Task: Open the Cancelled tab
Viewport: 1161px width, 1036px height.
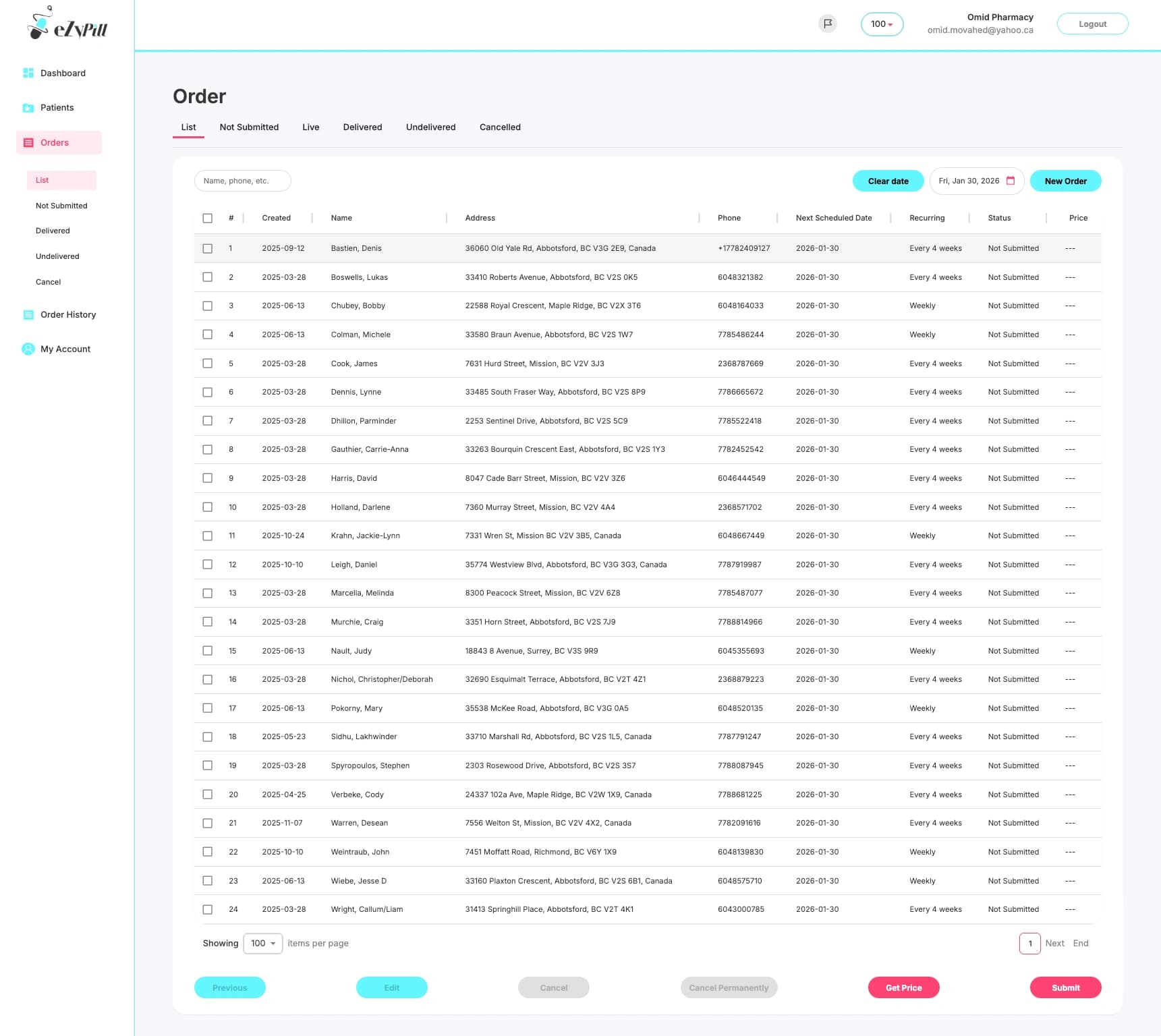Action: 499,127
